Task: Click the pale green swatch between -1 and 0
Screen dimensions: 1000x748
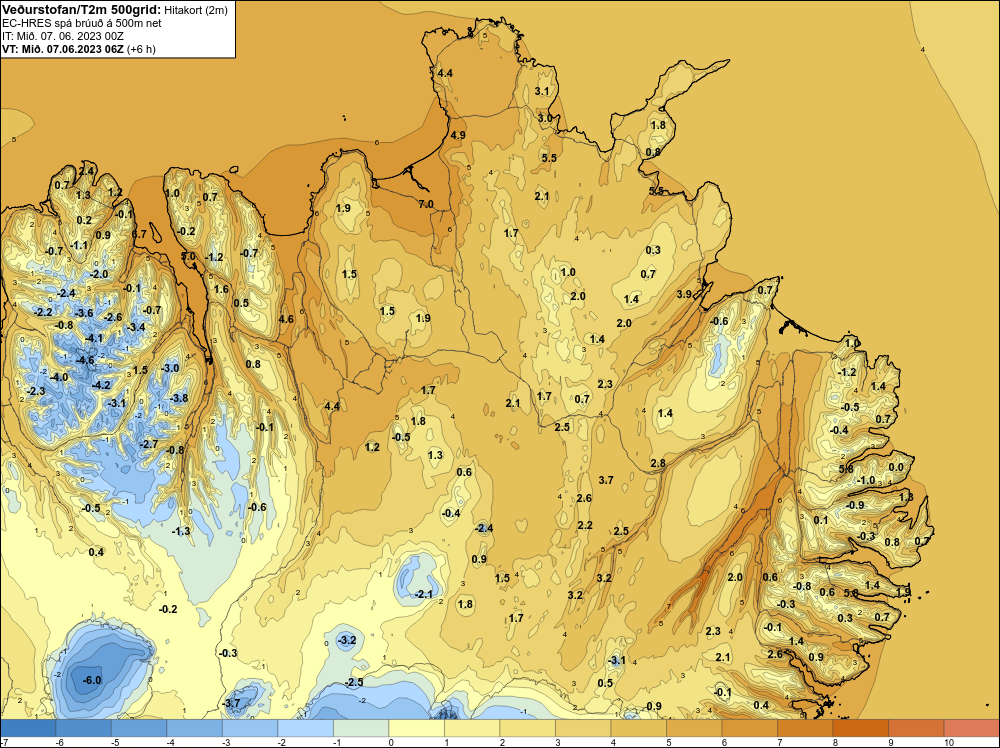Action: [x=361, y=728]
